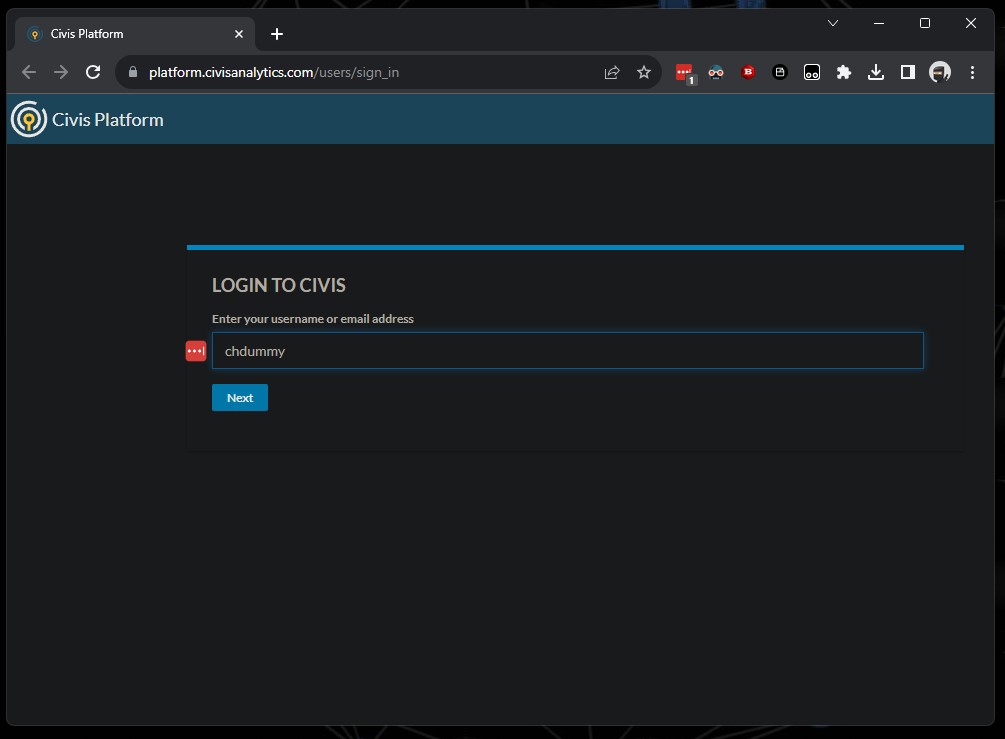The height and width of the screenshot is (739, 1005).
Task: Close the Civis Platform tab
Action: coord(239,34)
